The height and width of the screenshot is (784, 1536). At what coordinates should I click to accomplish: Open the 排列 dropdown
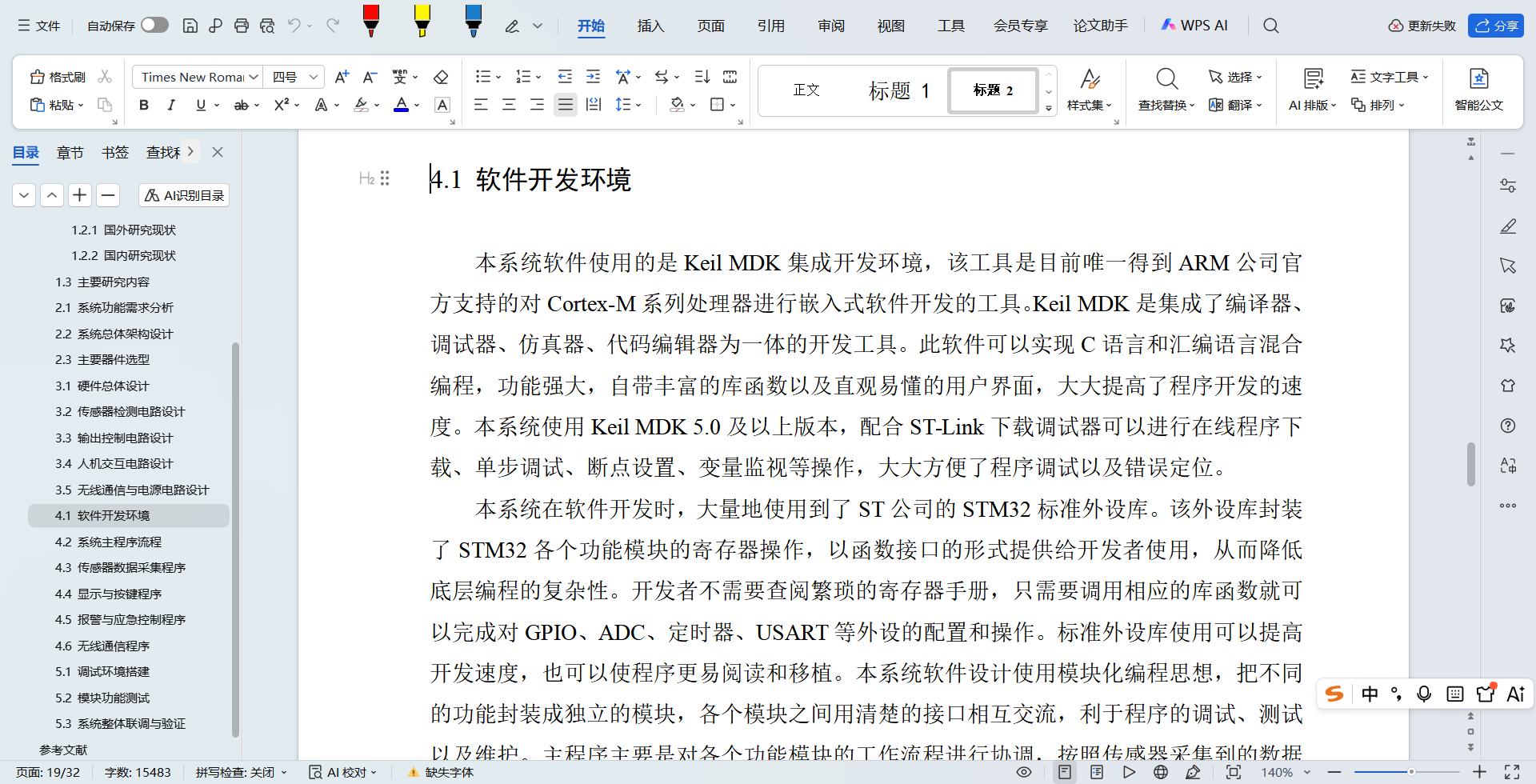(x=1378, y=105)
